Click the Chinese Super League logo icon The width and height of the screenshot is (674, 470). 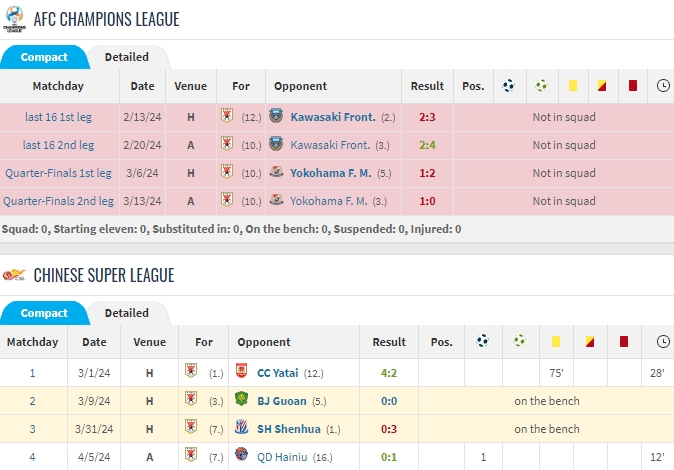coord(14,274)
